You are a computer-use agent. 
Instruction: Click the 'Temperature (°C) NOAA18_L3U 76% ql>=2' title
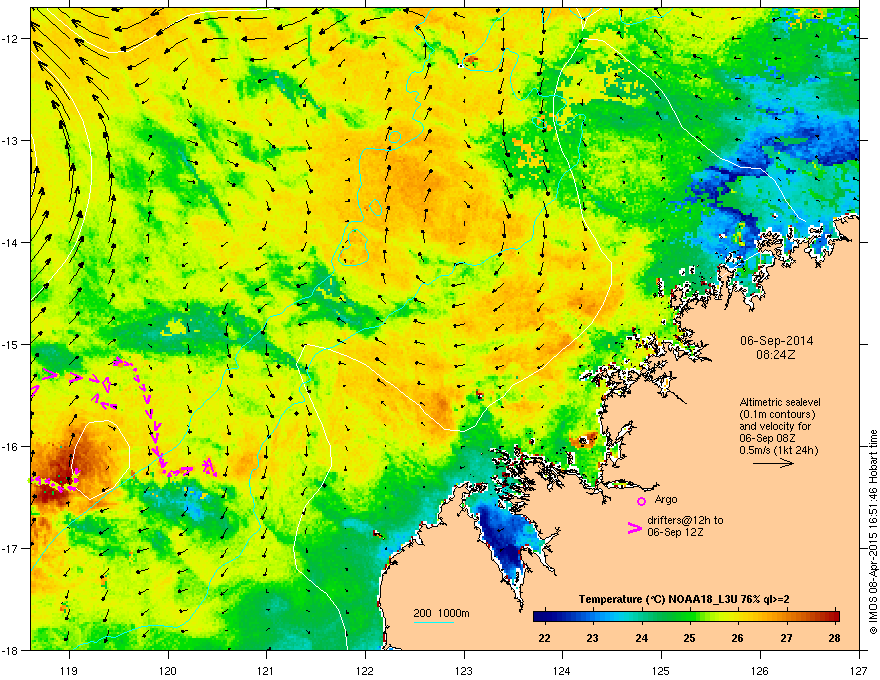[684, 599]
